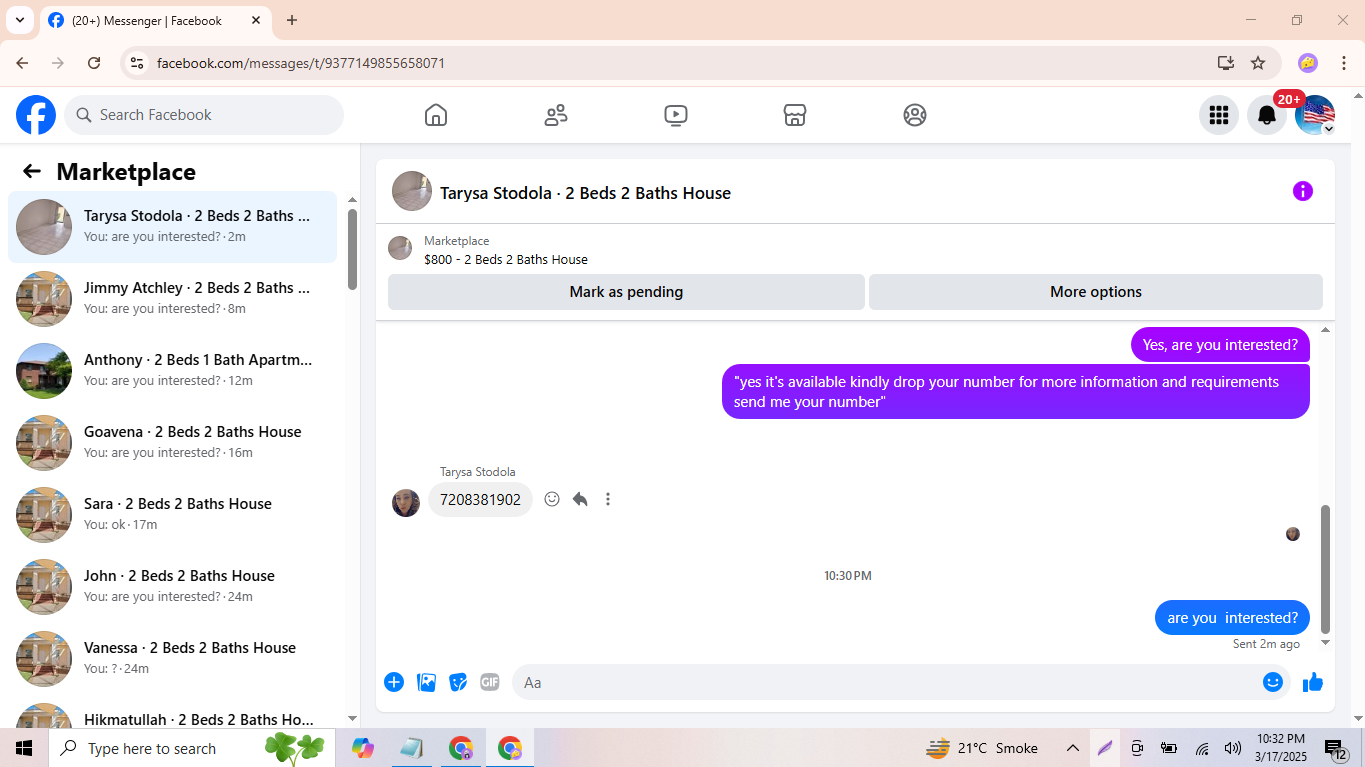Click the back arrow beside Marketplace heading
The height and width of the screenshot is (767, 1365).
32,171
